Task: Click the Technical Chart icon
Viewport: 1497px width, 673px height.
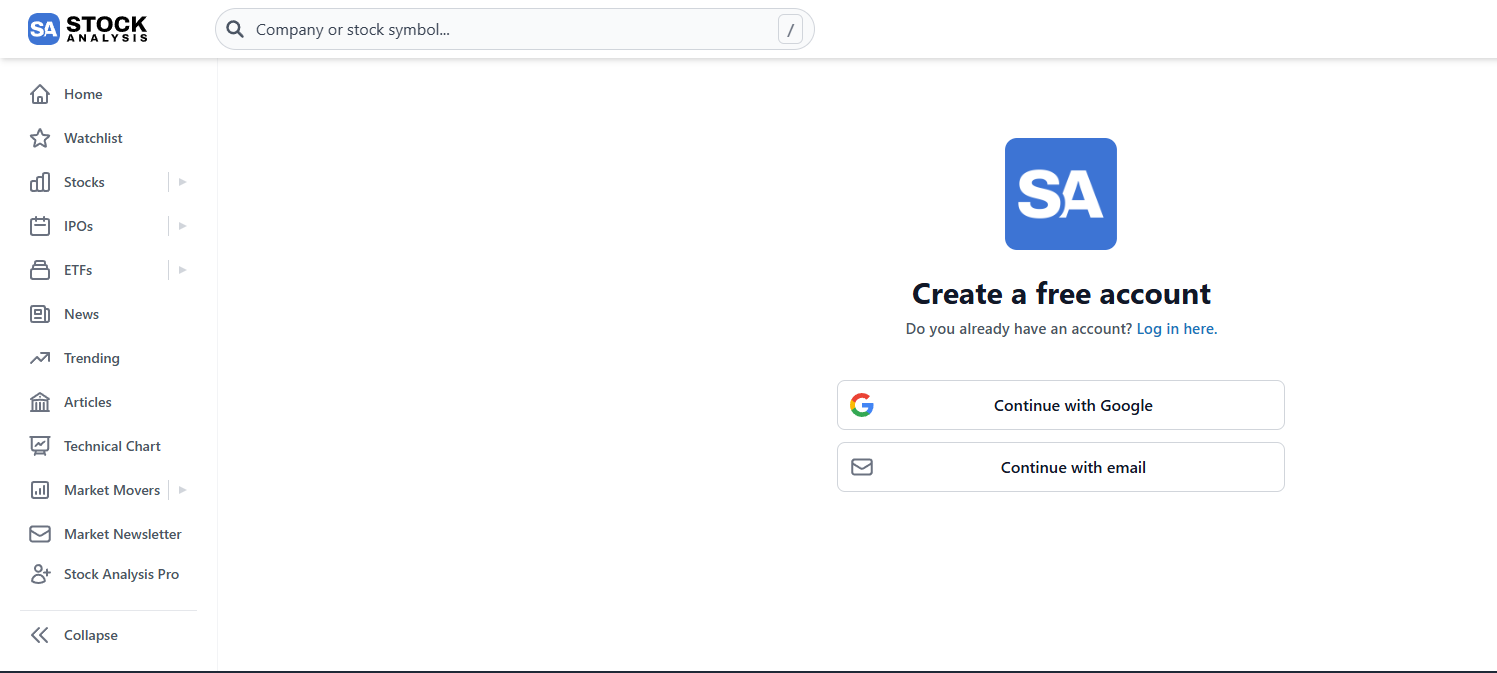Action: (40, 446)
